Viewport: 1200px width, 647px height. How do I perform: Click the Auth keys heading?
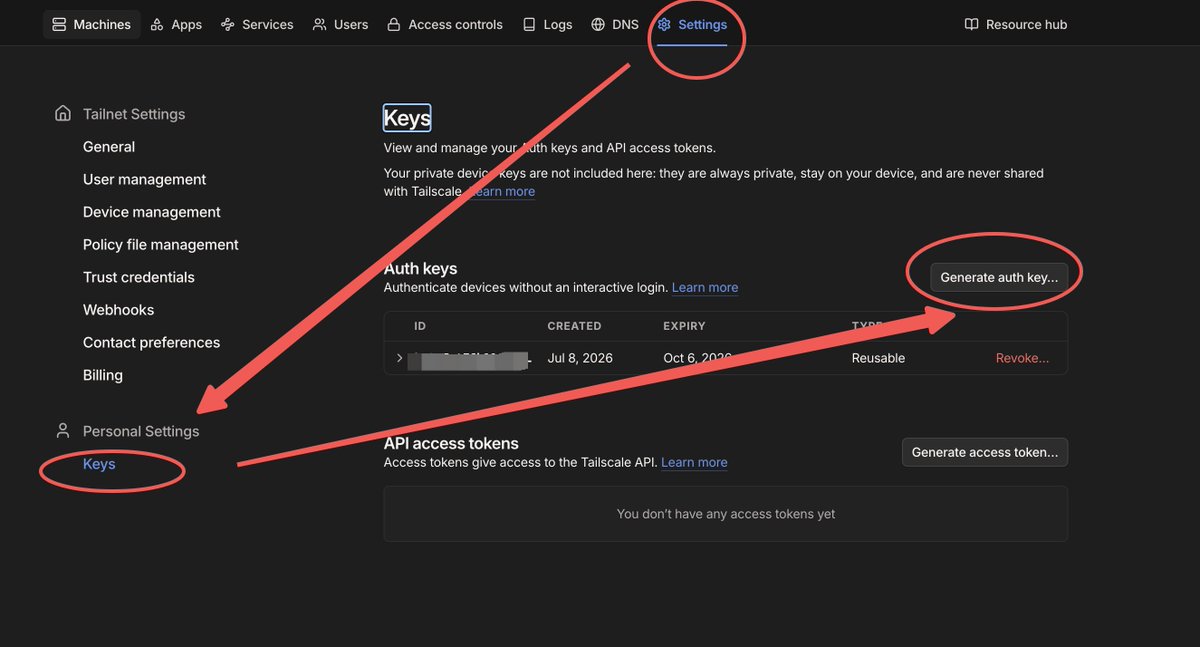click(x=420, y=268)
